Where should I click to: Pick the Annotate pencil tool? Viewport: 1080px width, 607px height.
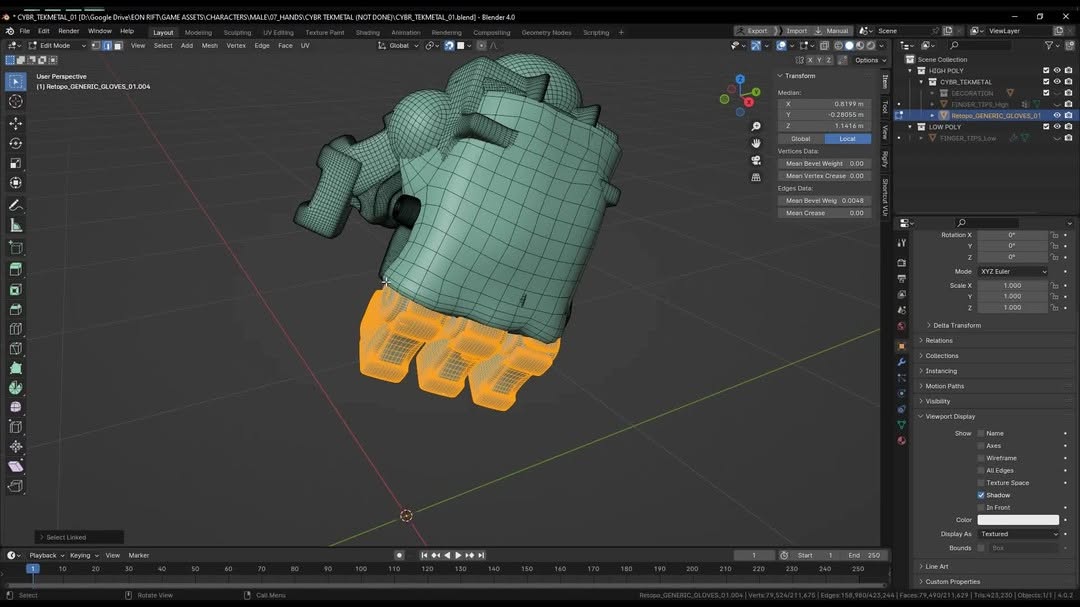[x=16, y=206]
